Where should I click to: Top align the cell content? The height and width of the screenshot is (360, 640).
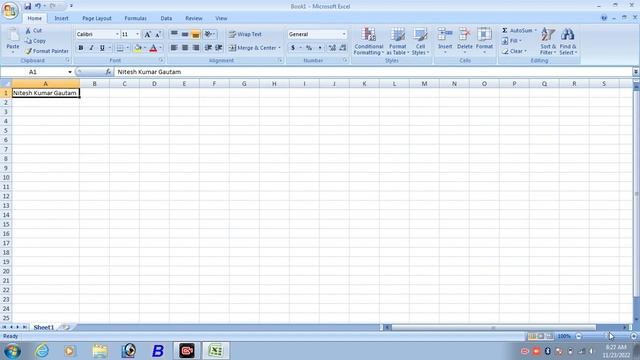(174, 34)
